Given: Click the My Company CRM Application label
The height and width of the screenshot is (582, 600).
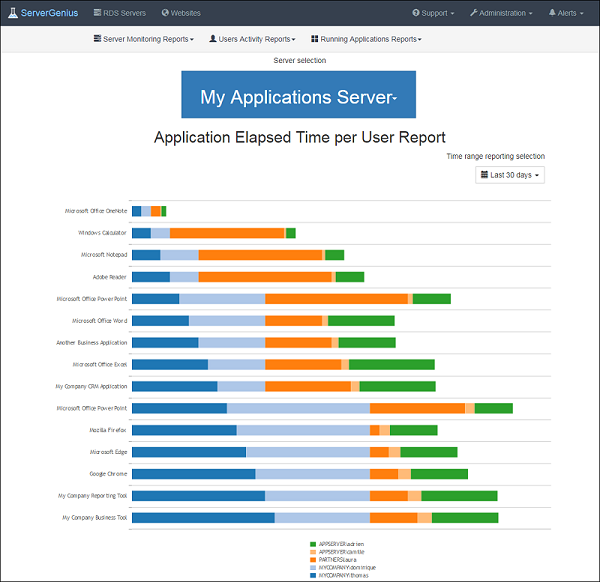Looking at the screenshot, I should pyautogui.click(x=91, y=386).
